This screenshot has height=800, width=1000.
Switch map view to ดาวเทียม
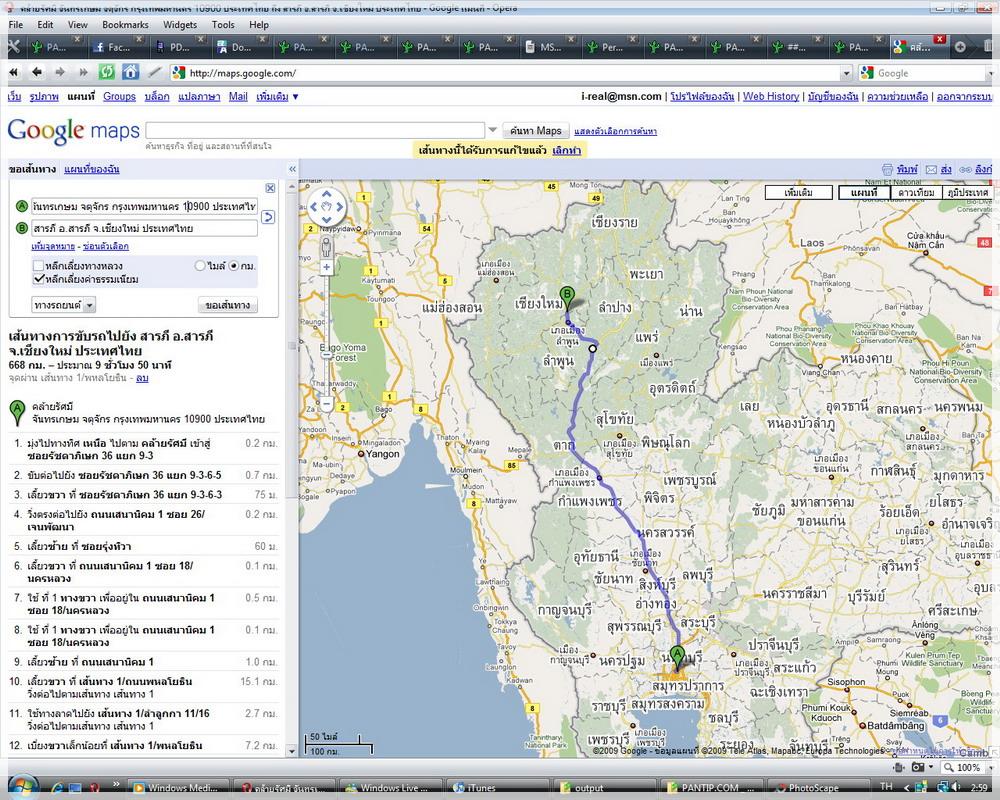tap(916, 192)
